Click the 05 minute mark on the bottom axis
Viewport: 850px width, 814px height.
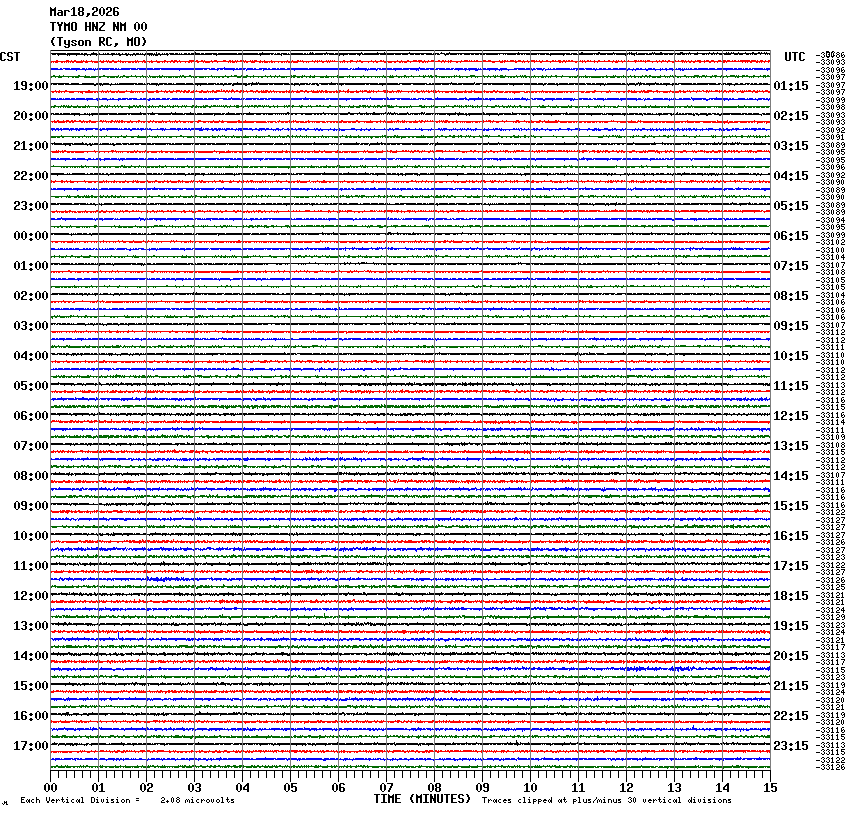(290, 788)
